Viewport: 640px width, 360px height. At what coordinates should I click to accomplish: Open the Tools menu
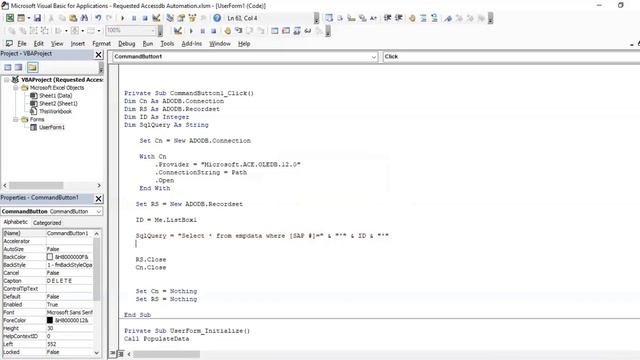coord(167,44)
